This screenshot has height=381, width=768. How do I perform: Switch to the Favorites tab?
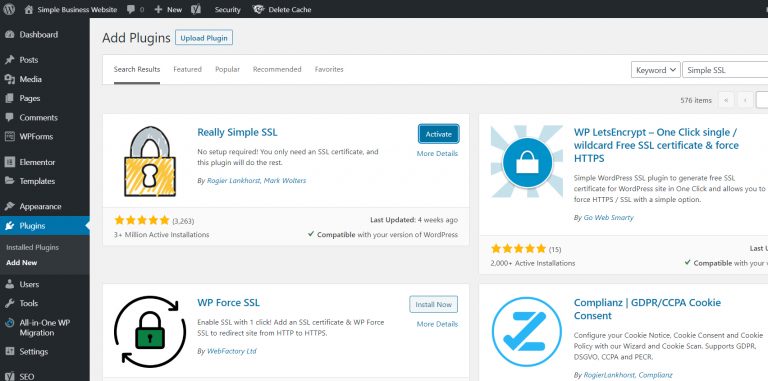[329, 70]
